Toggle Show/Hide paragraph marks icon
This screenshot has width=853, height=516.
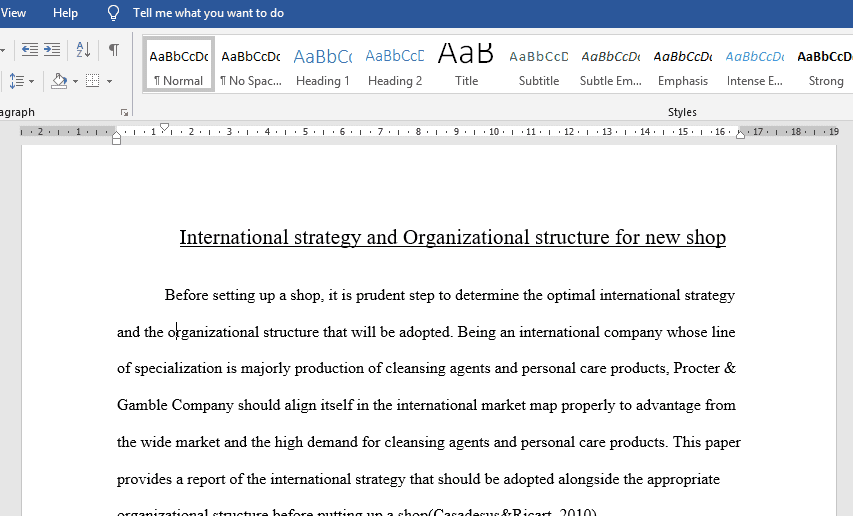[114, 50]
